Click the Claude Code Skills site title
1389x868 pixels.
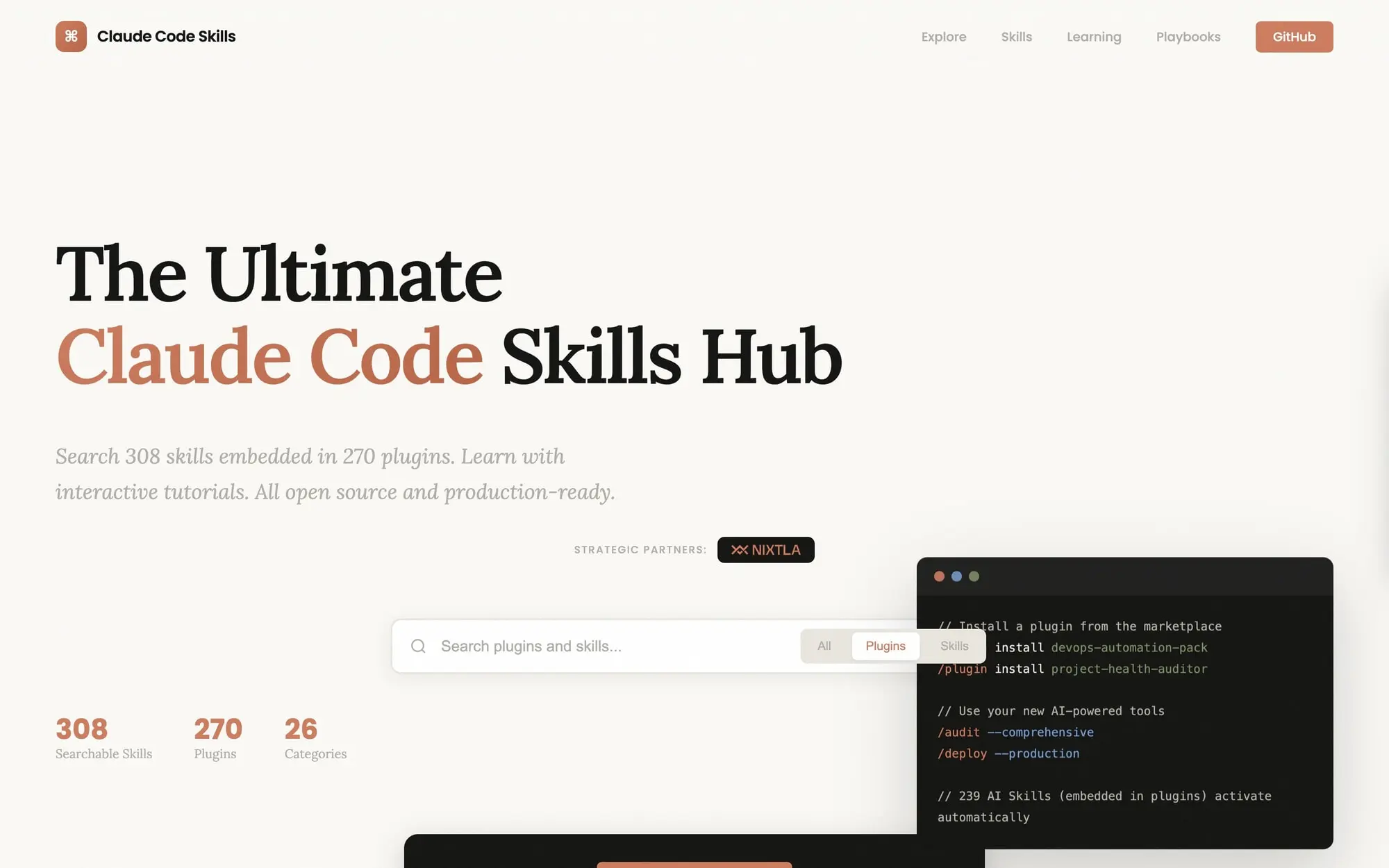[x=166, y=36]
